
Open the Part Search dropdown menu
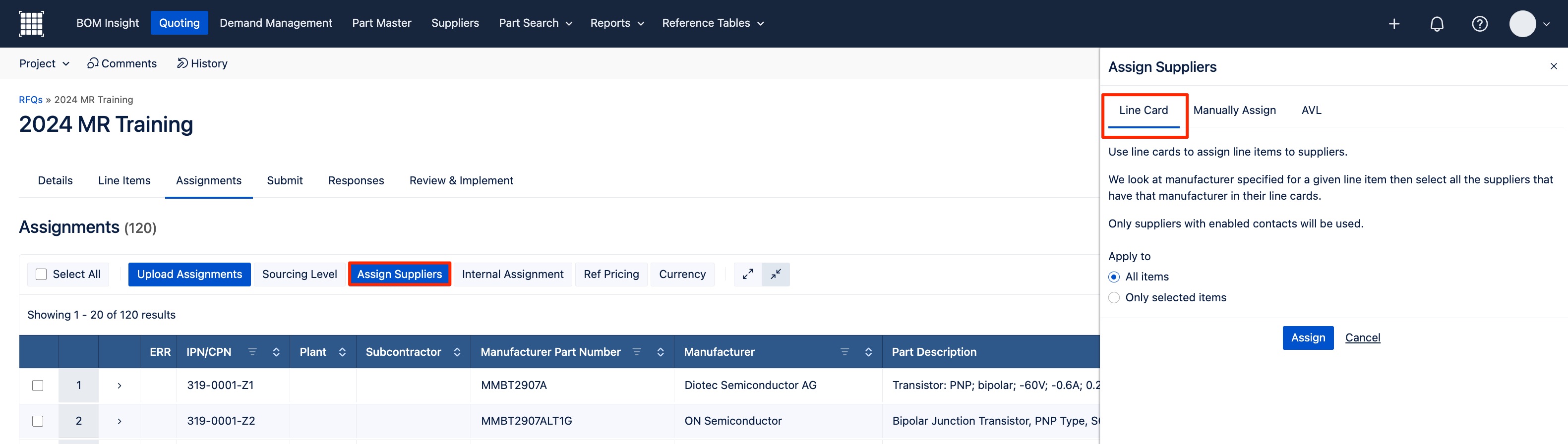(536, 23)
